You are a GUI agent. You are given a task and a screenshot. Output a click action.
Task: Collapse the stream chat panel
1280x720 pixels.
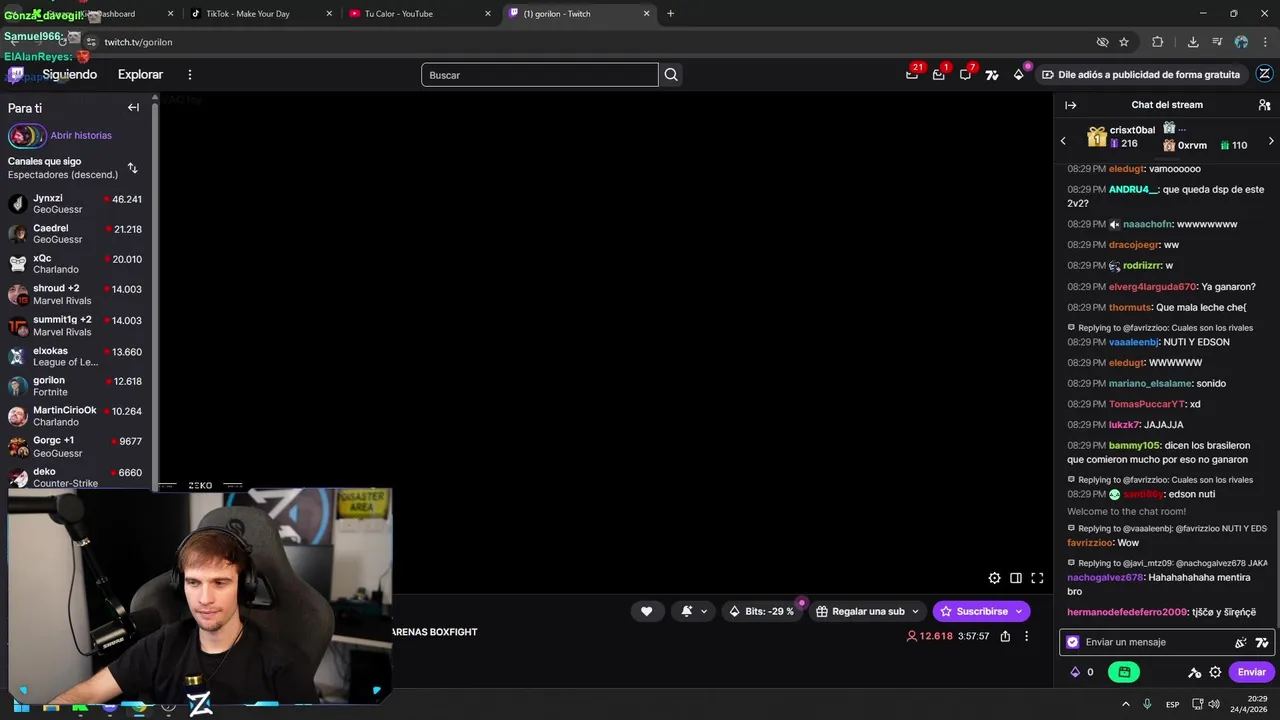(1071, 105)
